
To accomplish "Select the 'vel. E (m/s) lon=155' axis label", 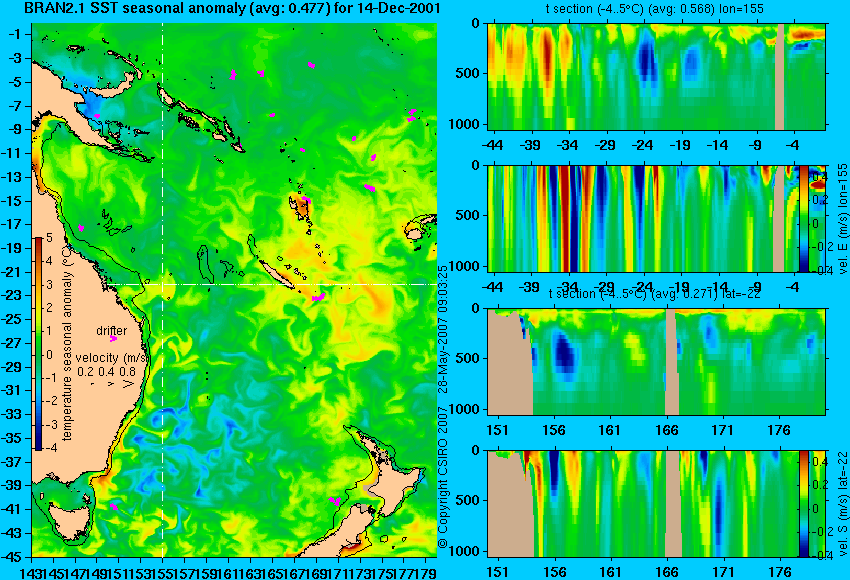I will pos(842,218).
